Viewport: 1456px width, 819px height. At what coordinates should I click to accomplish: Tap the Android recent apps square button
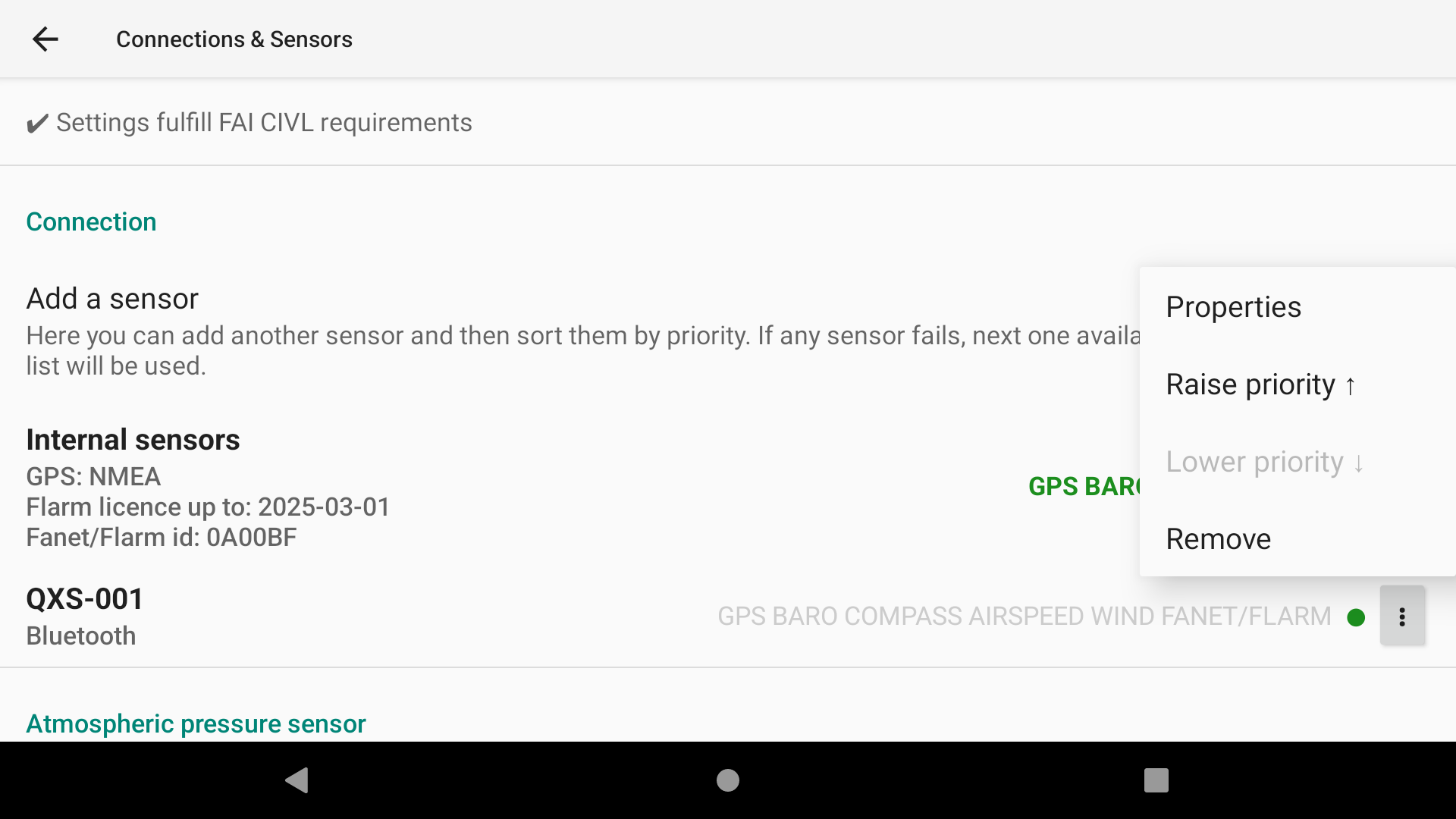coord(1156,780)
